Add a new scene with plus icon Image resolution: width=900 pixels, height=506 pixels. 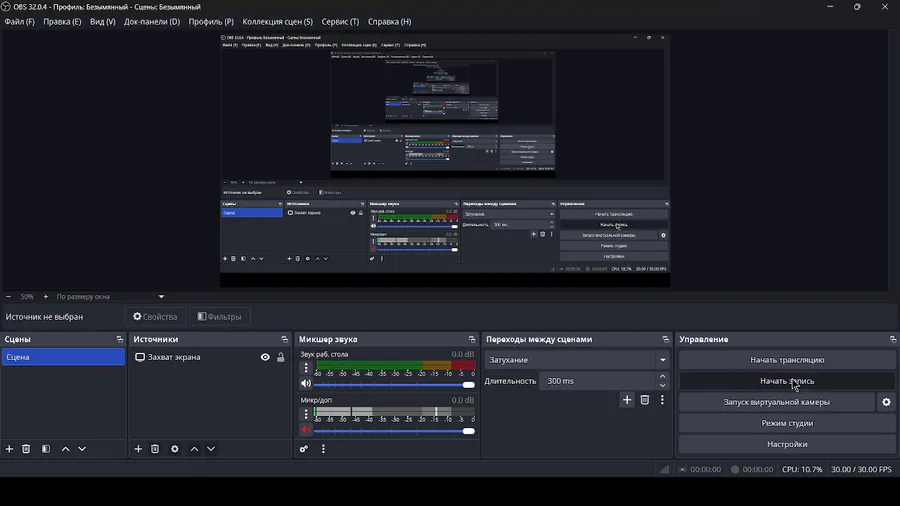coord(9,449)
